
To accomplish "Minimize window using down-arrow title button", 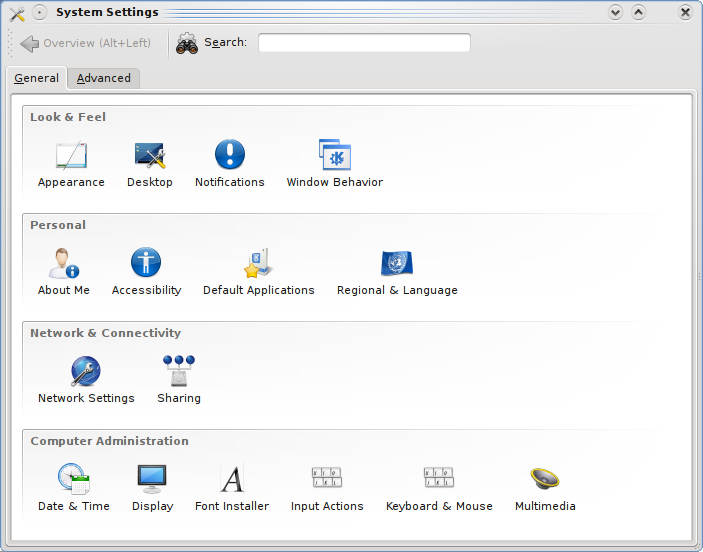I will tap(616, 13).
